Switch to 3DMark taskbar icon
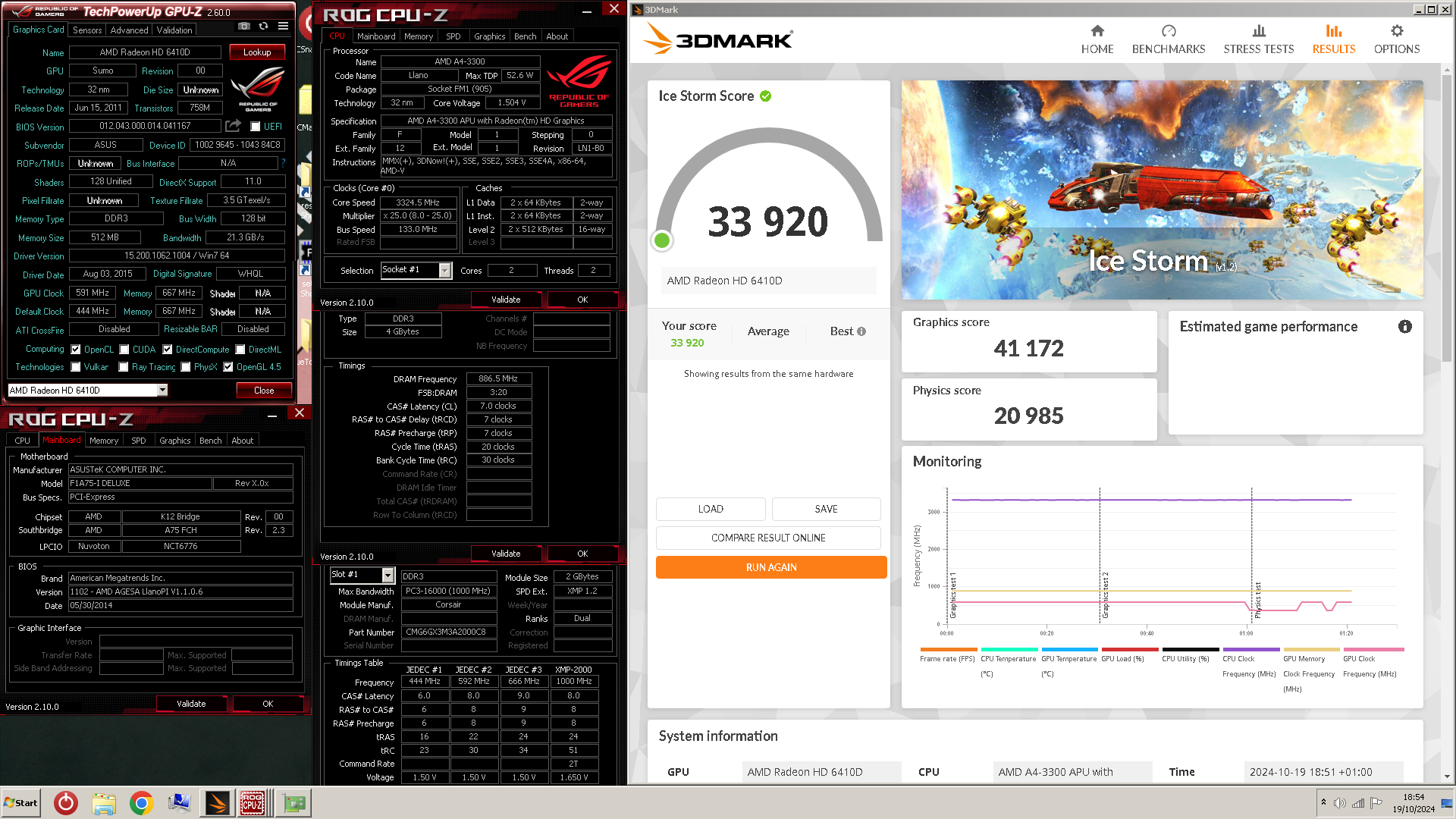This screenshot has width=1456, height=819. 216,803
